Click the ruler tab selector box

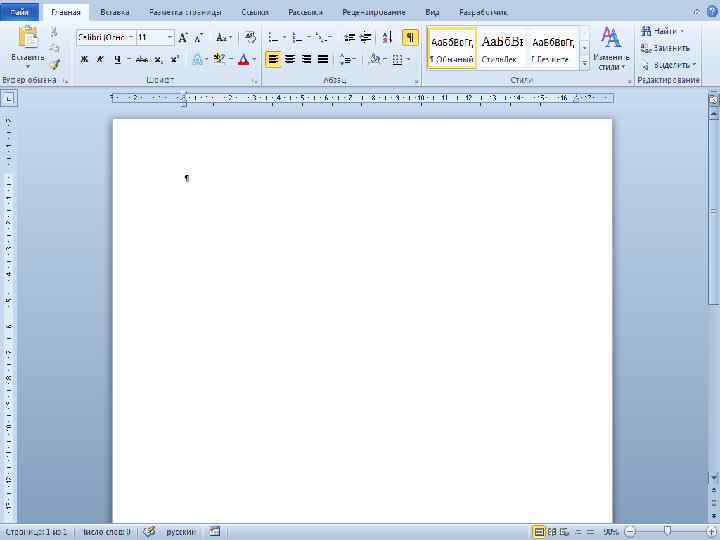(9, 98)
